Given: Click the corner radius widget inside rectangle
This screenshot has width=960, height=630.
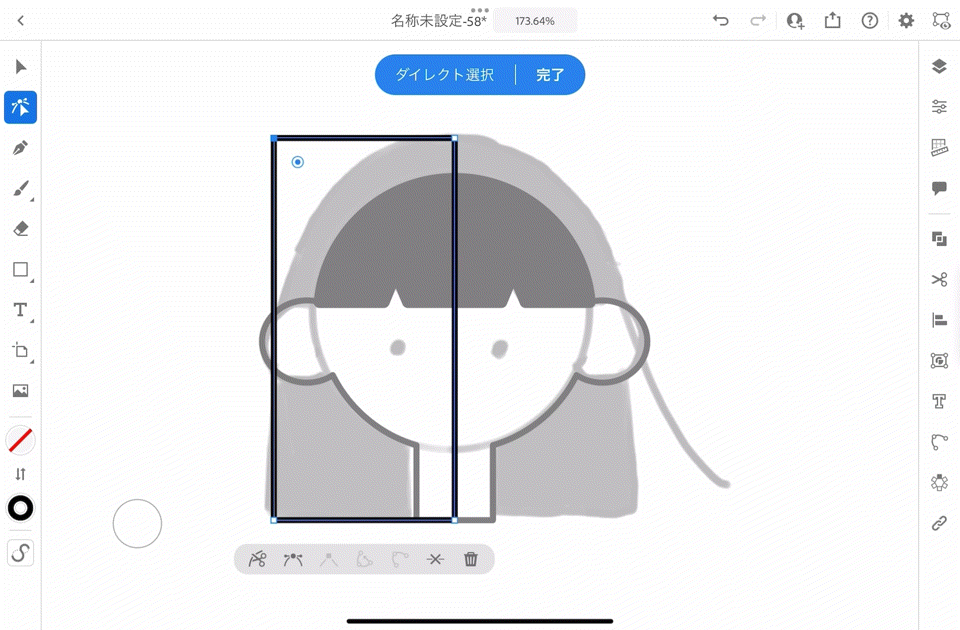Looking at the screenshot, I should [298, 162].
